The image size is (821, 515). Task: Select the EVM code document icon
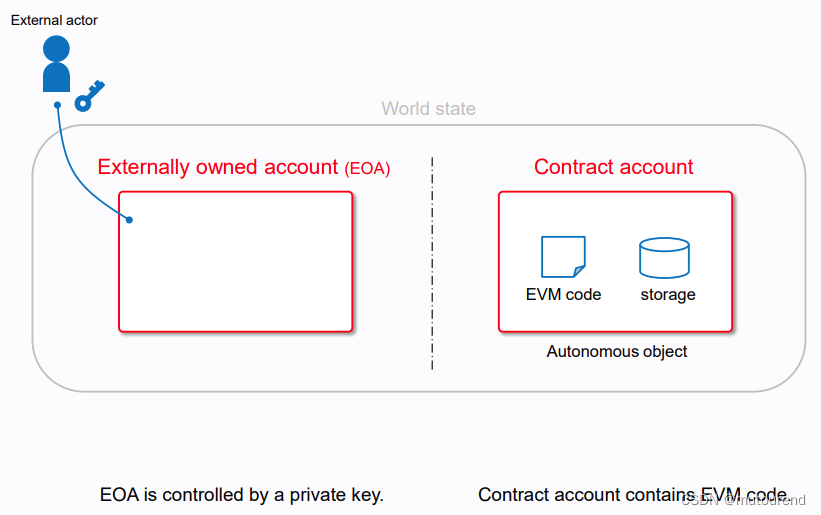(x=563, y=257)
